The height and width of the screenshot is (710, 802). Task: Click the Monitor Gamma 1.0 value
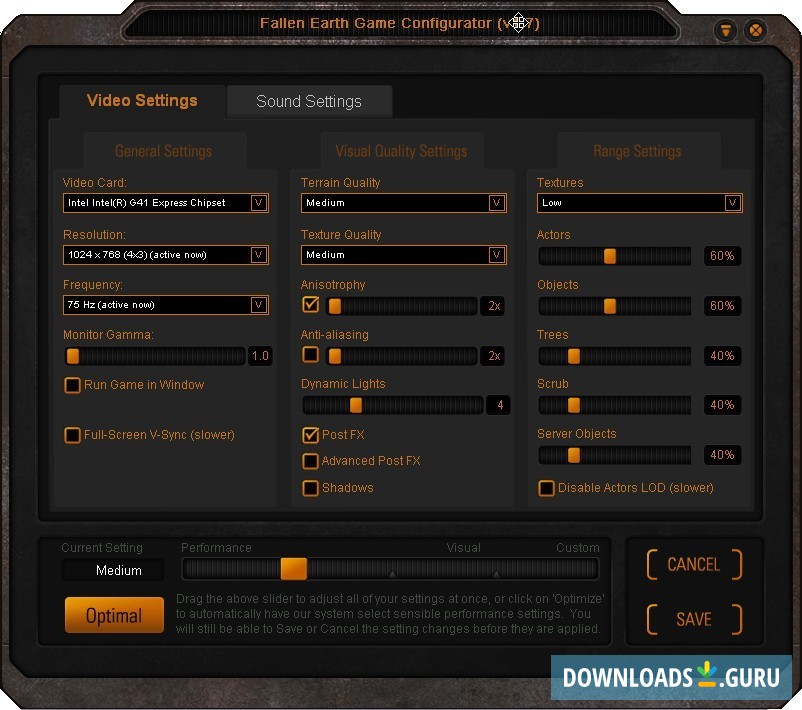260,356
